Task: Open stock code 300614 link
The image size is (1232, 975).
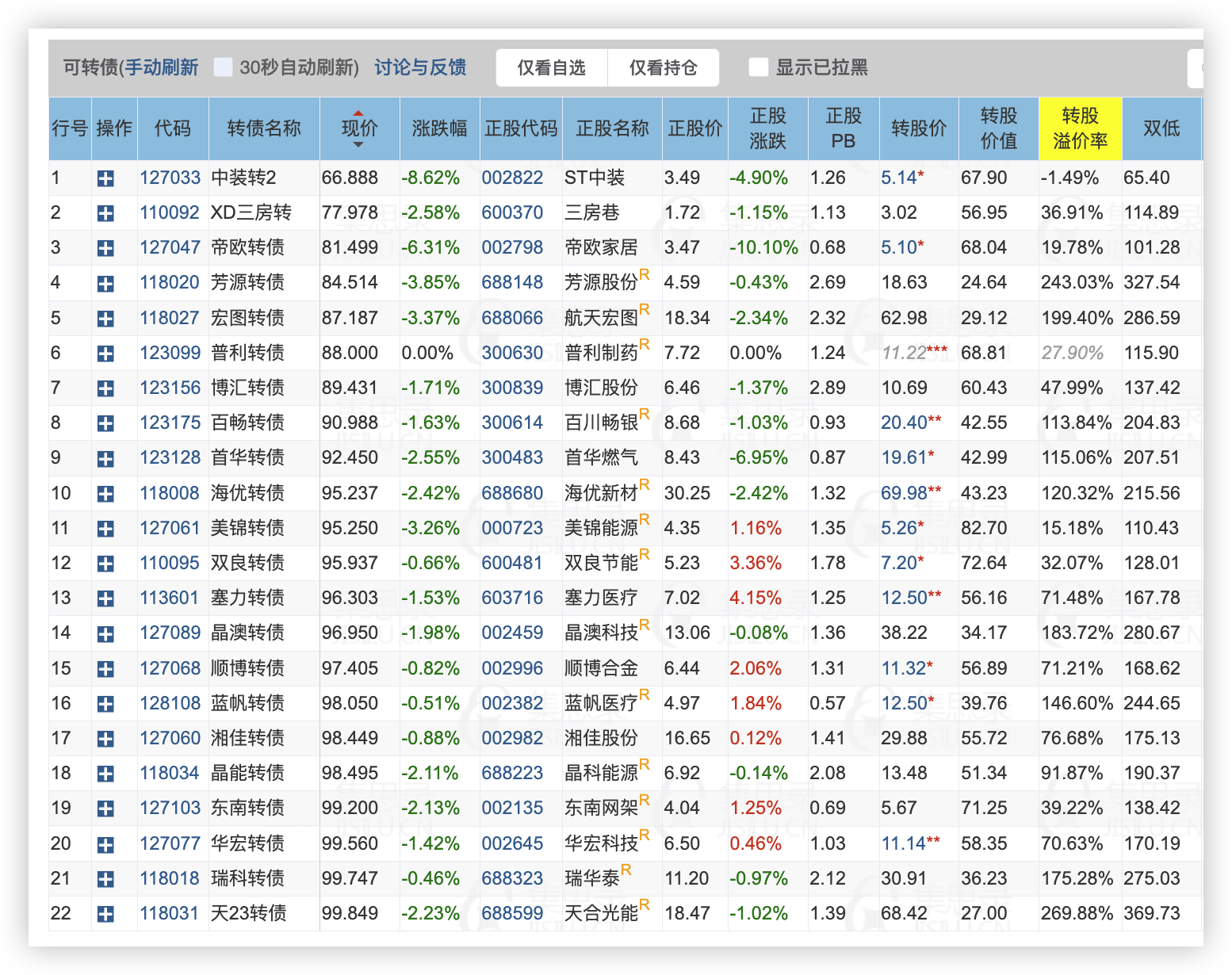Action: (x=512, y=422)
